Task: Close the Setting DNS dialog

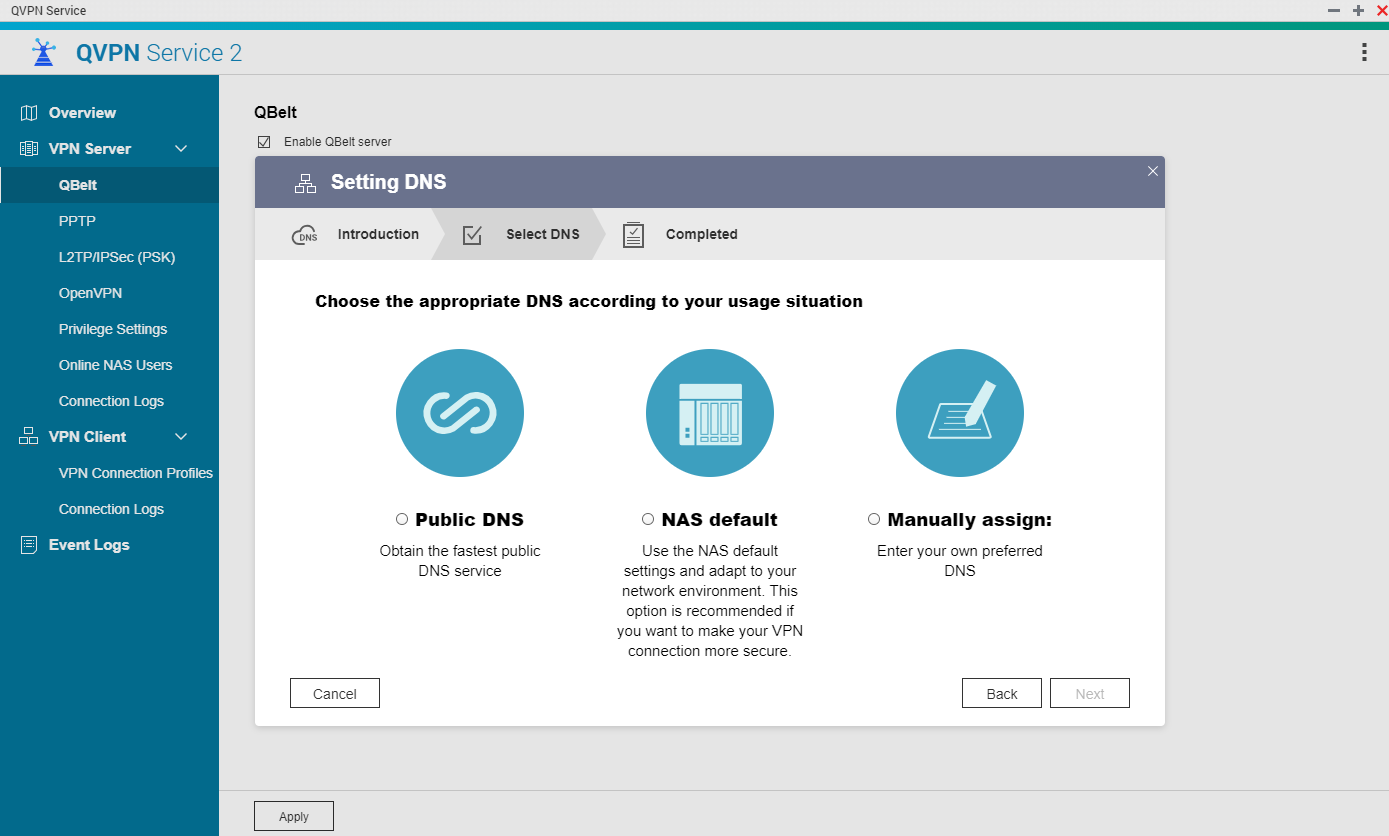Action: point(1153,171)
